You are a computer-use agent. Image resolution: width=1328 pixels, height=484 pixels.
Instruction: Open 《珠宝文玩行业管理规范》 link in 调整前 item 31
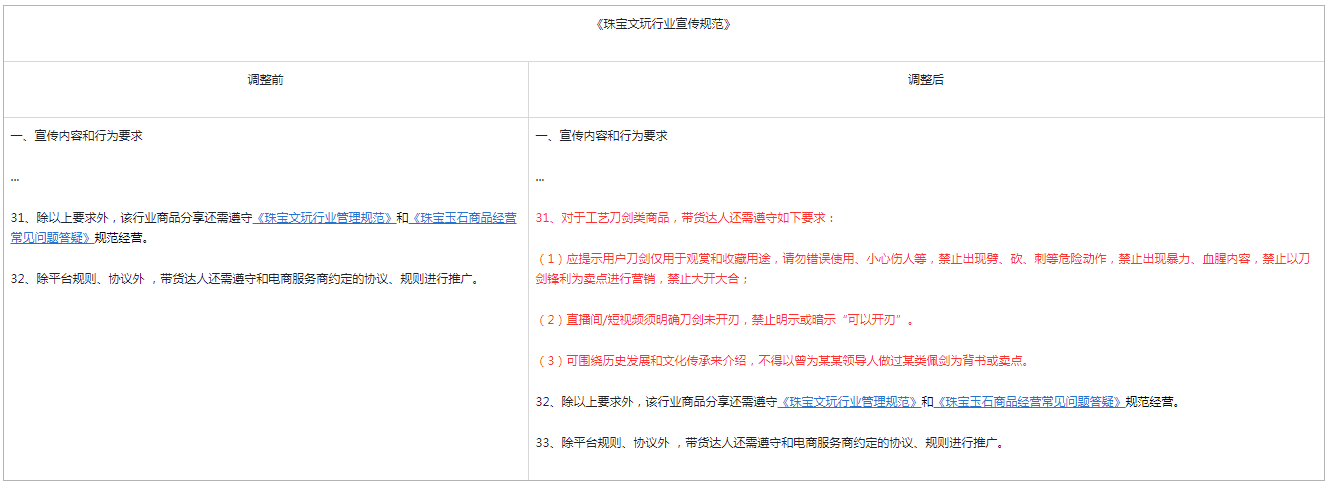[x=324, y=218]
